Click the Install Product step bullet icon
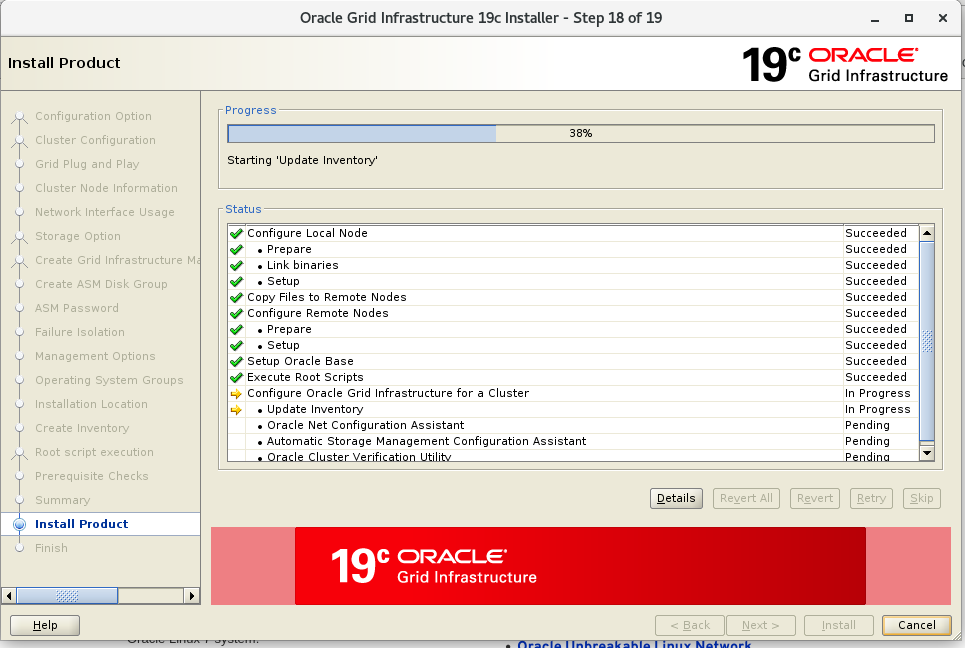This screenshot has width=965, height=648. (20, 524)
